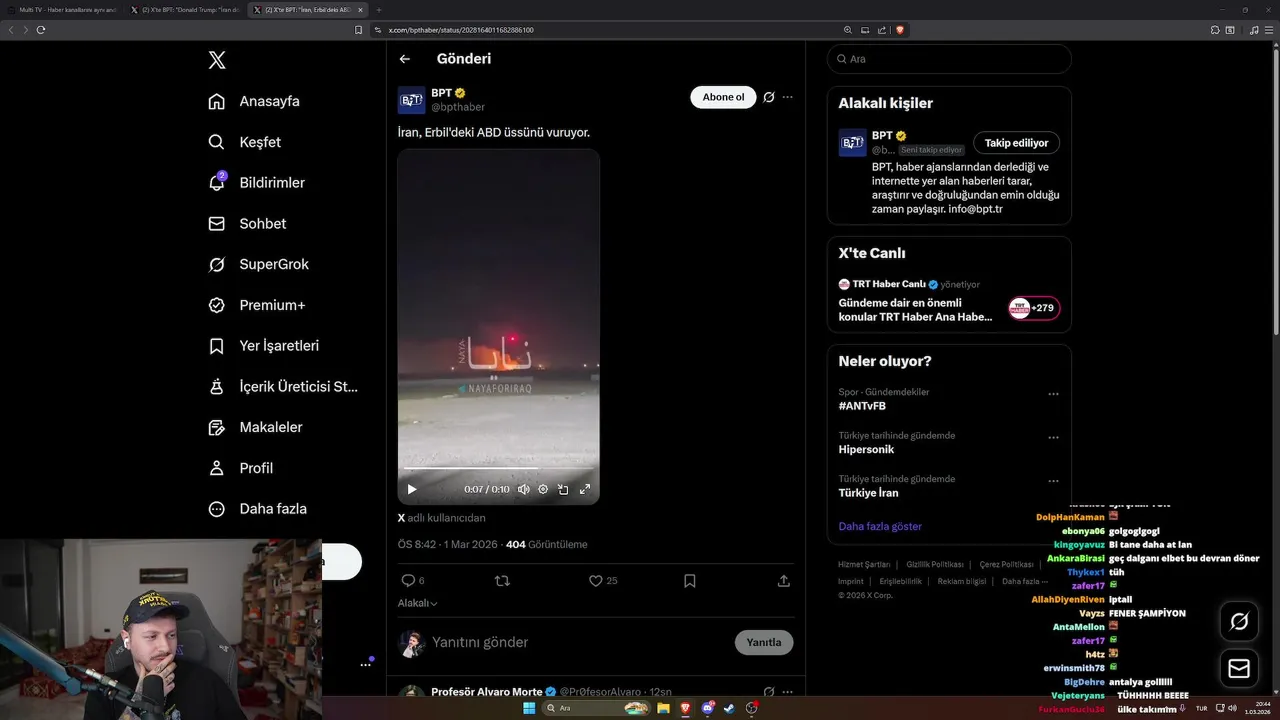Image resolution: width=1280 pixels, height=720 pixels.
Task: Open @bpthaber handle link
Action: (x=458, y=107)
